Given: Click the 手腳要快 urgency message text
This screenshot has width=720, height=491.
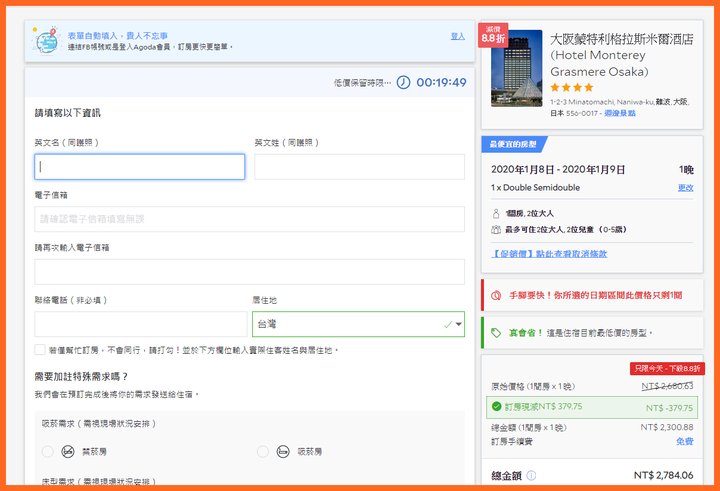Looking at the screenshot, I should click(x=596, y=295).
